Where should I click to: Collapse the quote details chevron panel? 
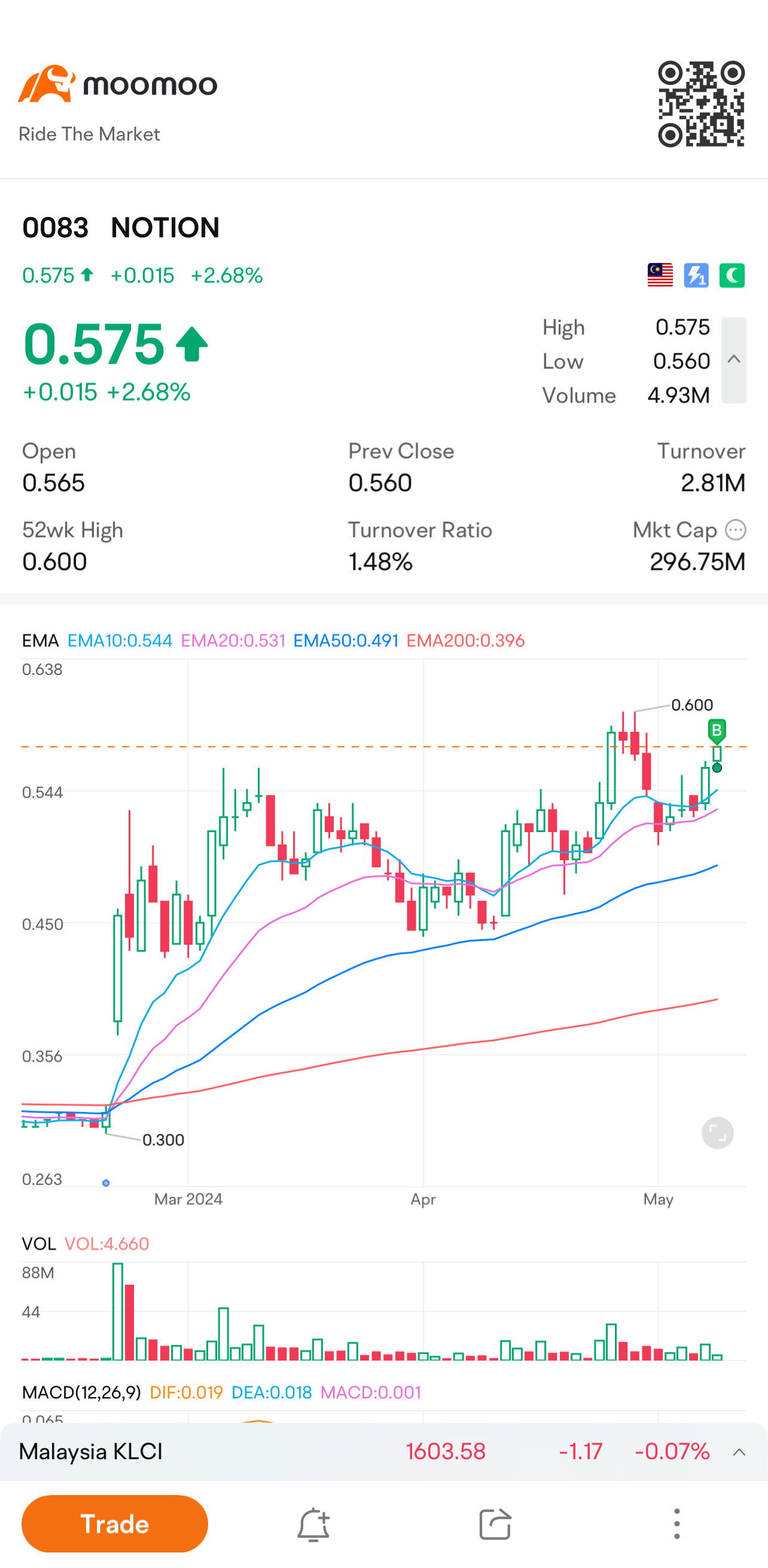point(734,360)
